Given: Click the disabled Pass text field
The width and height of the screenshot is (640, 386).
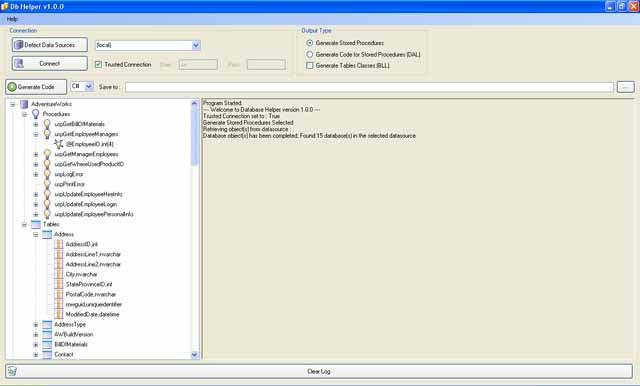Looking at the screenshot, I should pyautogui.click(x=266, y=64).
